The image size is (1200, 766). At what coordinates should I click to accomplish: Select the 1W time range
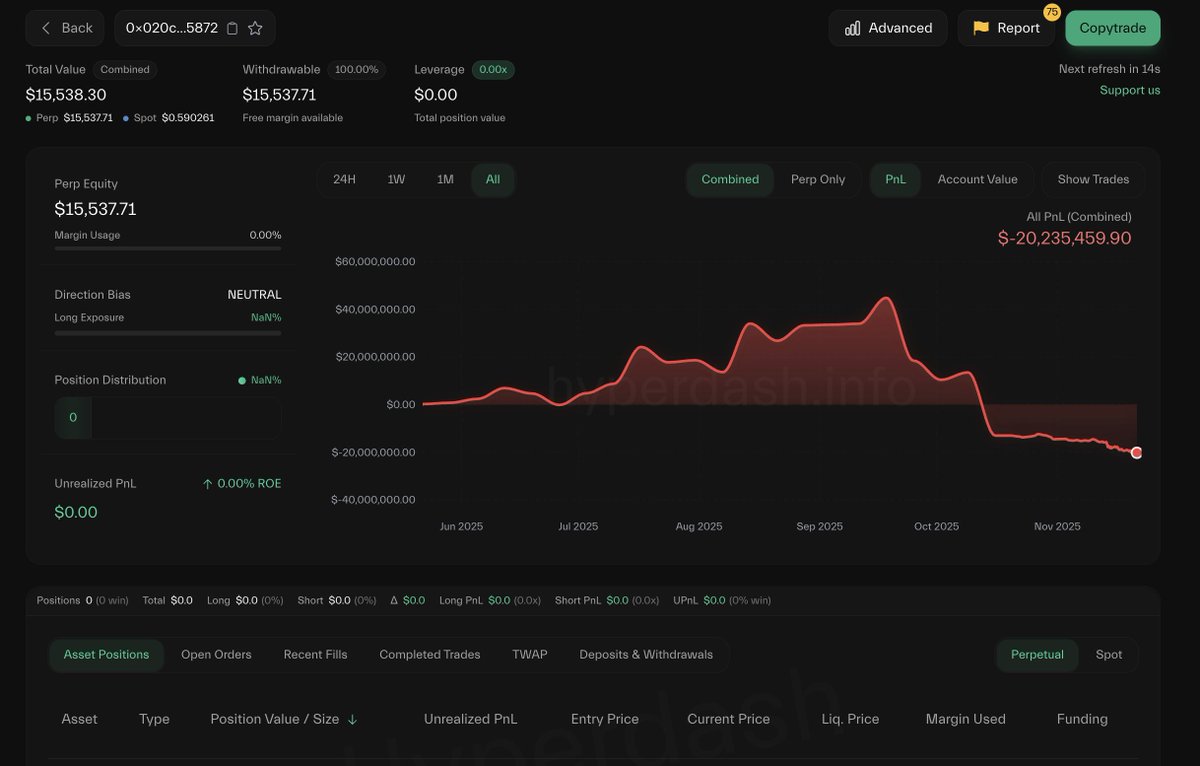pyautogui.click(x=396, y=179)
